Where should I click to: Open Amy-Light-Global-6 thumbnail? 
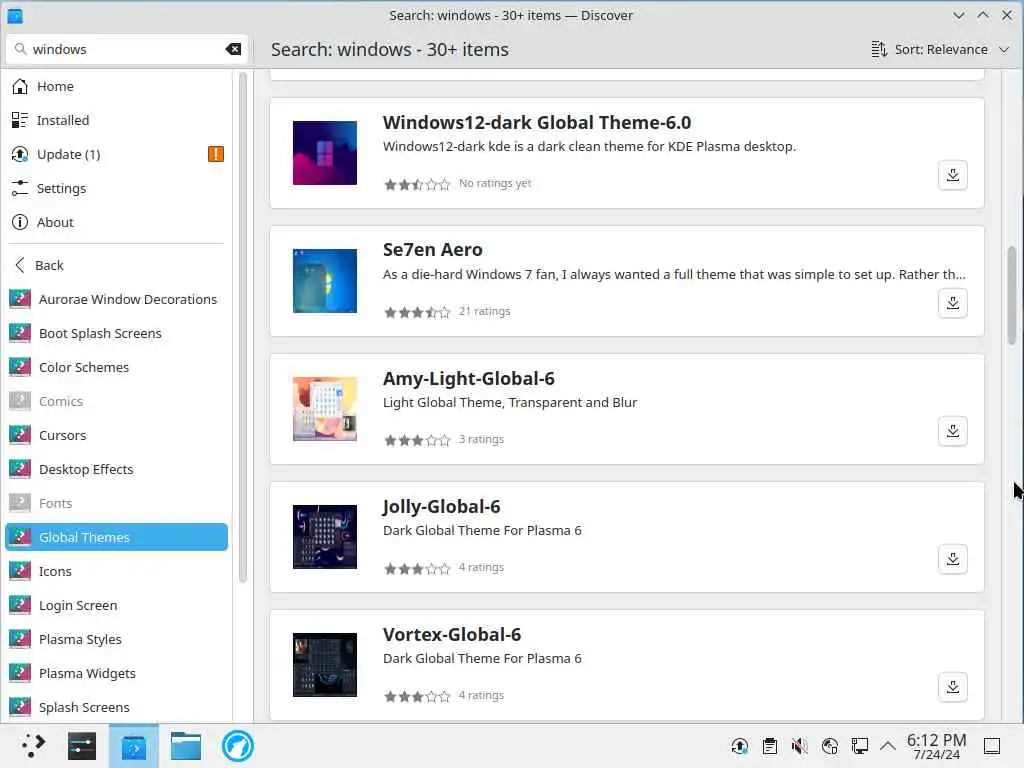point(325,409)
